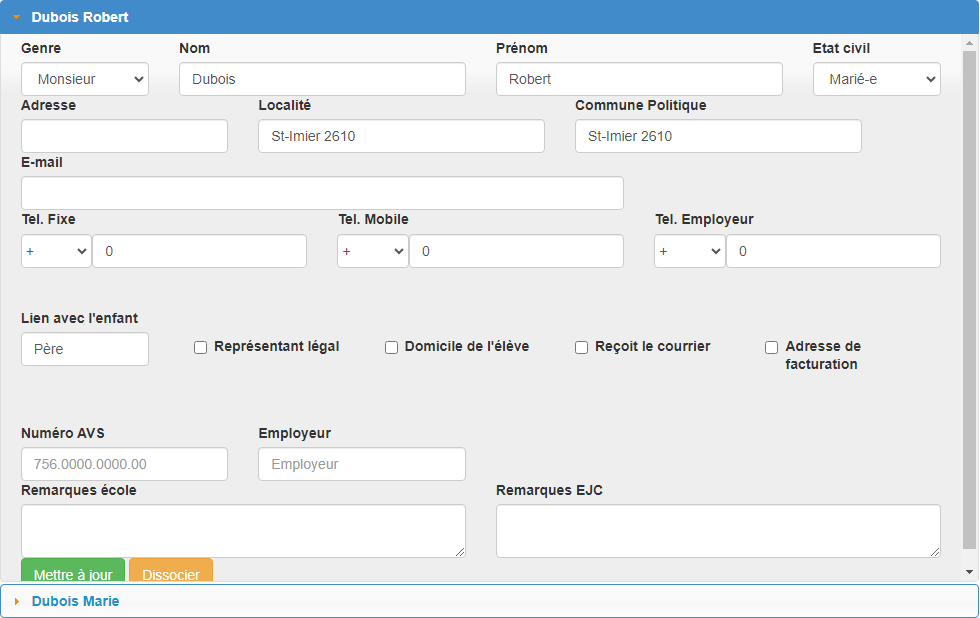The width and height of the screenshot is (980, 618).
Task: Open the Genre dropdown showing Monsieur
Action: 85,79
